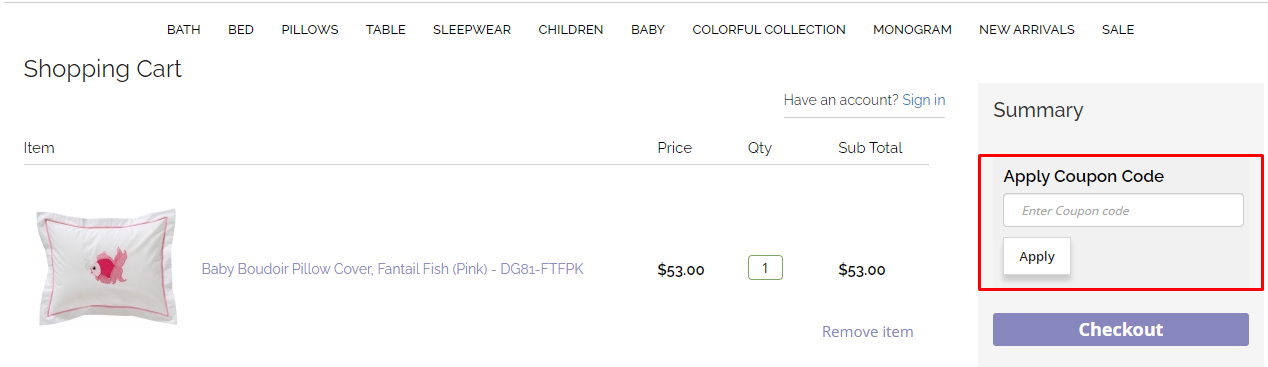Focus the Enter Coupon code field

(x=1123, y=211)
